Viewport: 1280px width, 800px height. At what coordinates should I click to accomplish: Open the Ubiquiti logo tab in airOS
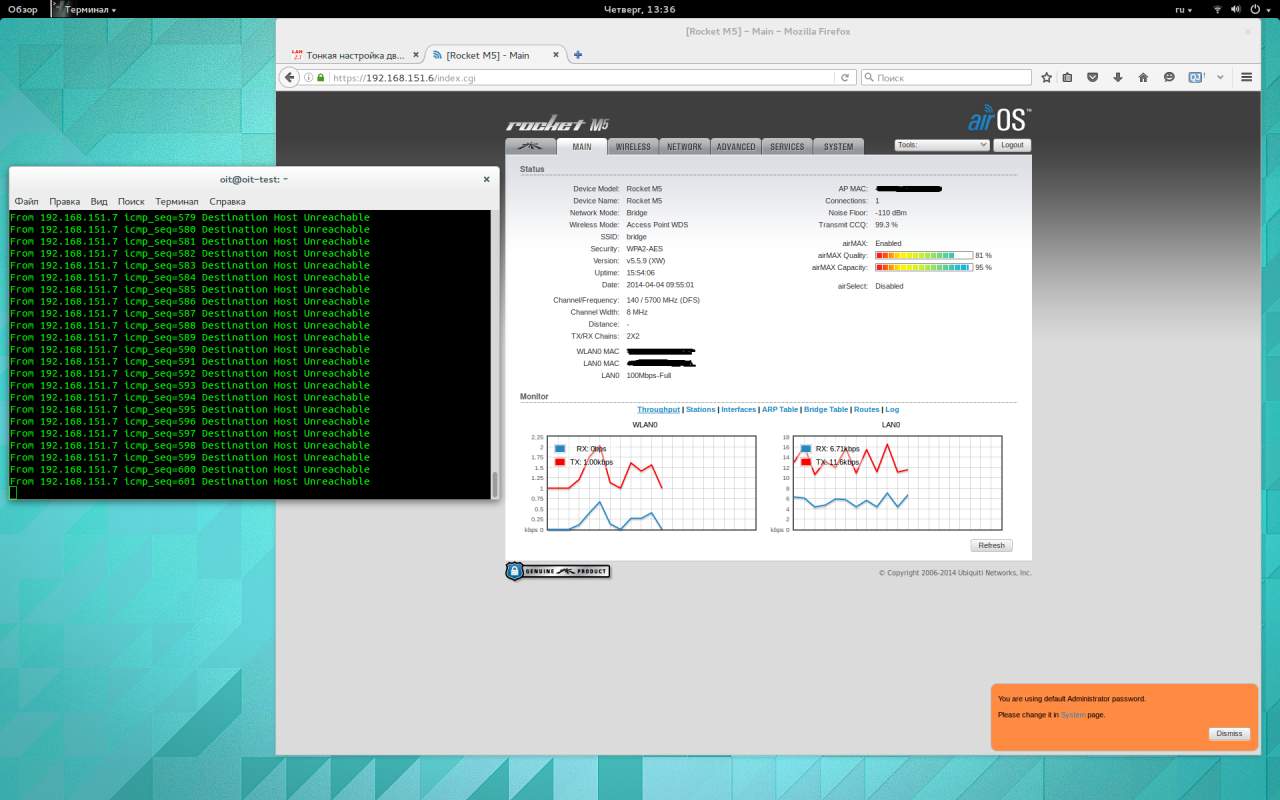point(530,146)
